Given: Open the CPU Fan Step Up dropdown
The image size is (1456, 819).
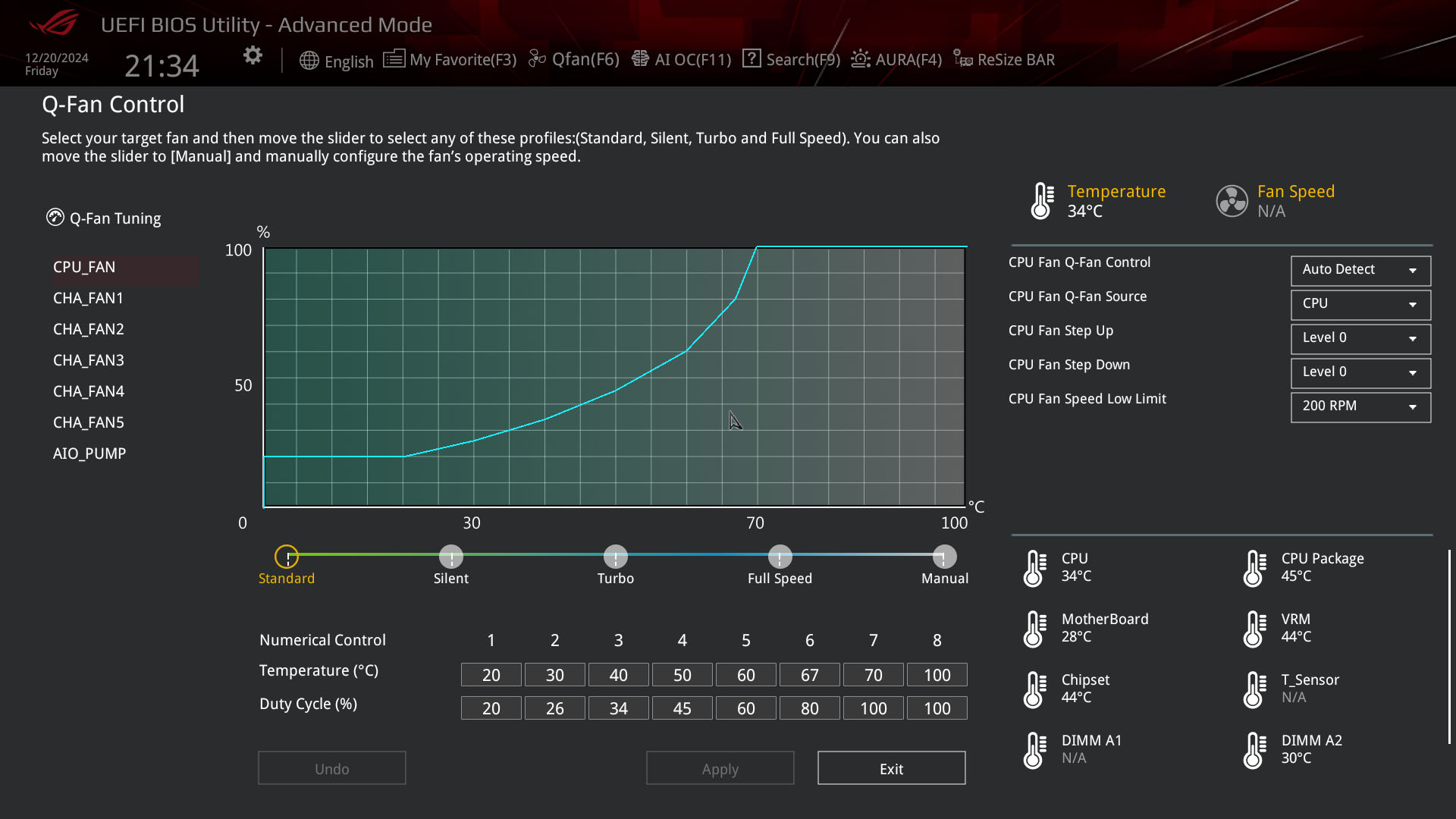Looking at the screenshot, I should tap(1360, 339).
